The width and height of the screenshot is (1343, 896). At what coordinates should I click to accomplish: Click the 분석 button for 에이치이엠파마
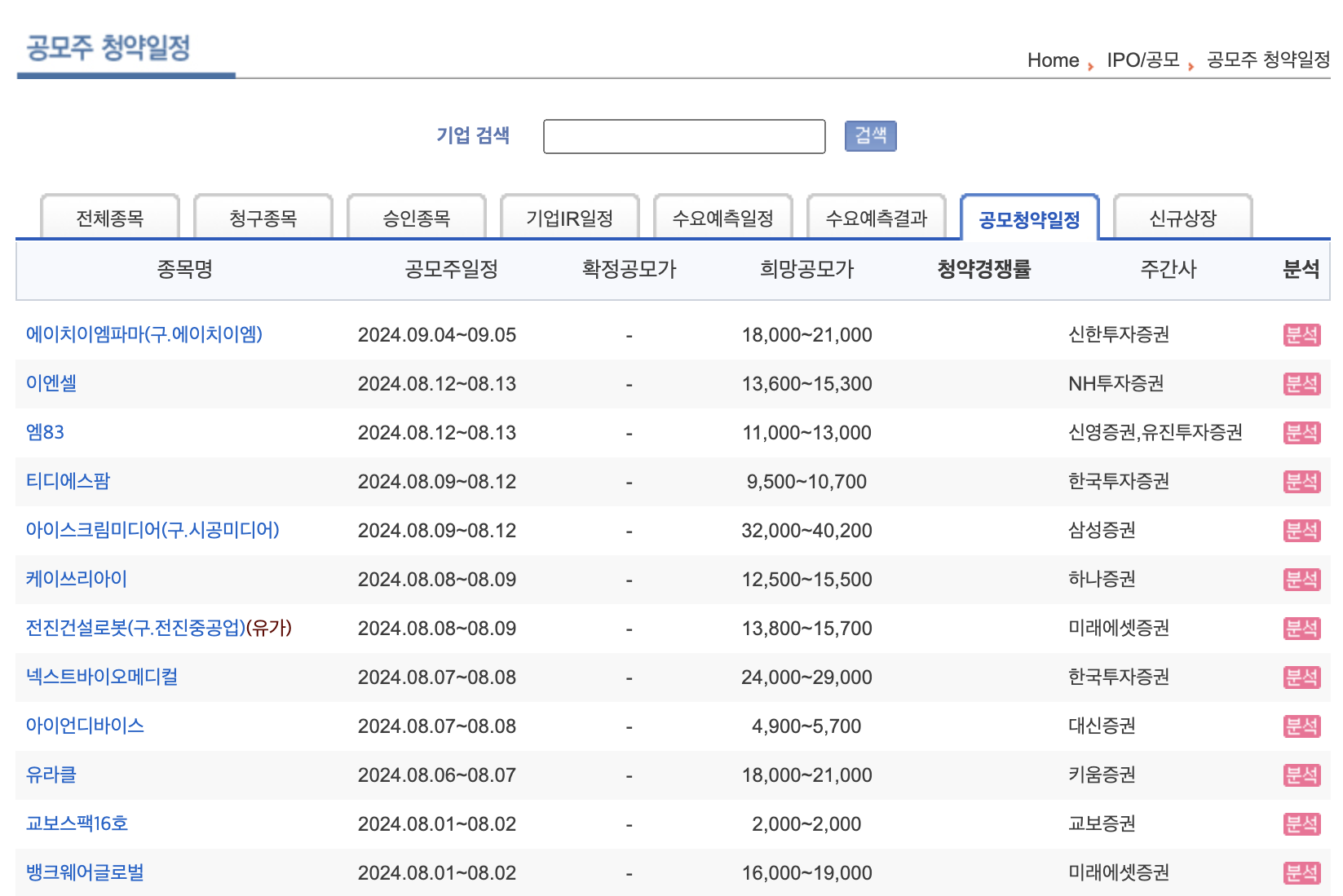pos(1302,334)
